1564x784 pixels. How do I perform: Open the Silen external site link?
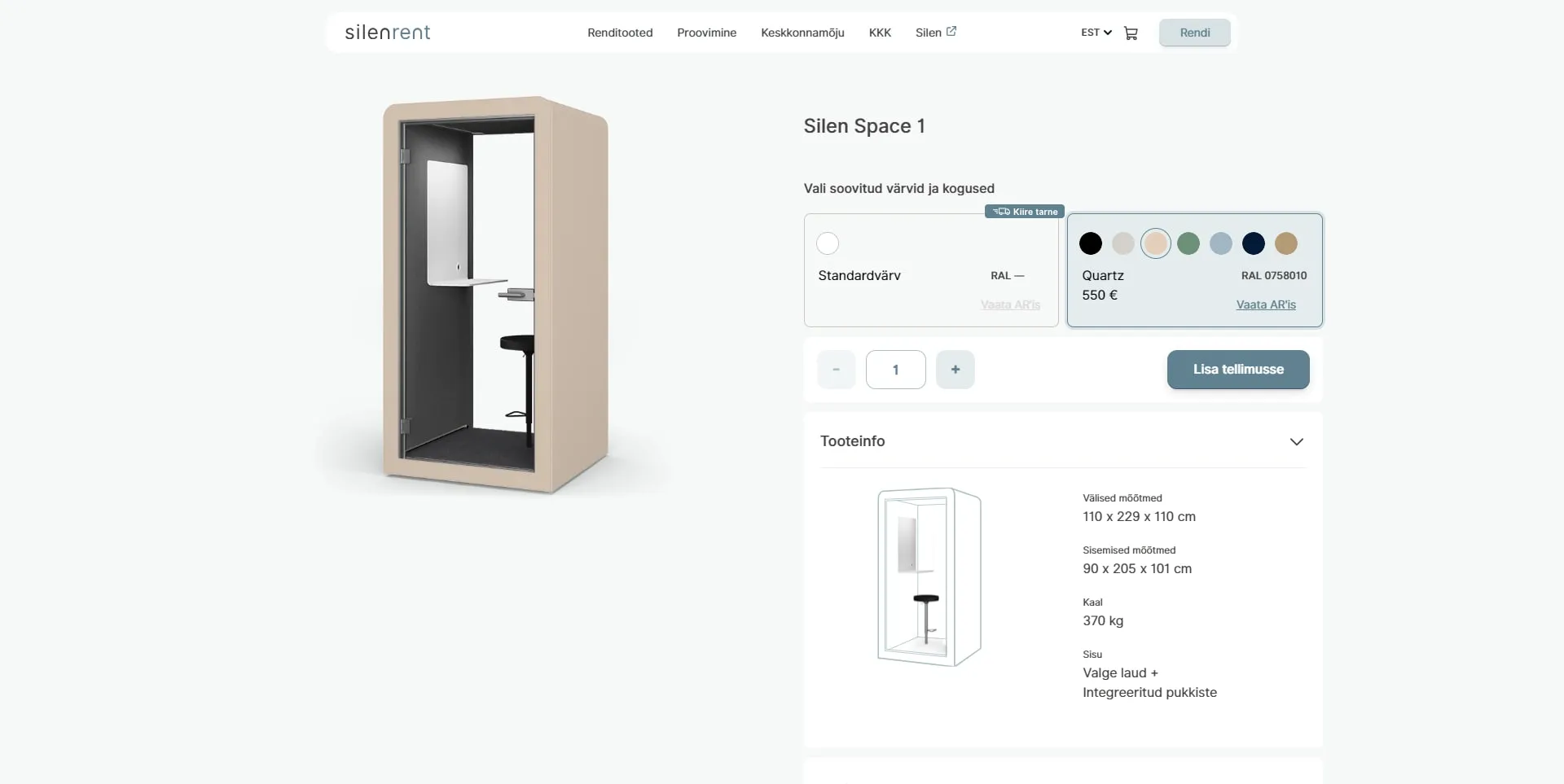coord(935,33)
